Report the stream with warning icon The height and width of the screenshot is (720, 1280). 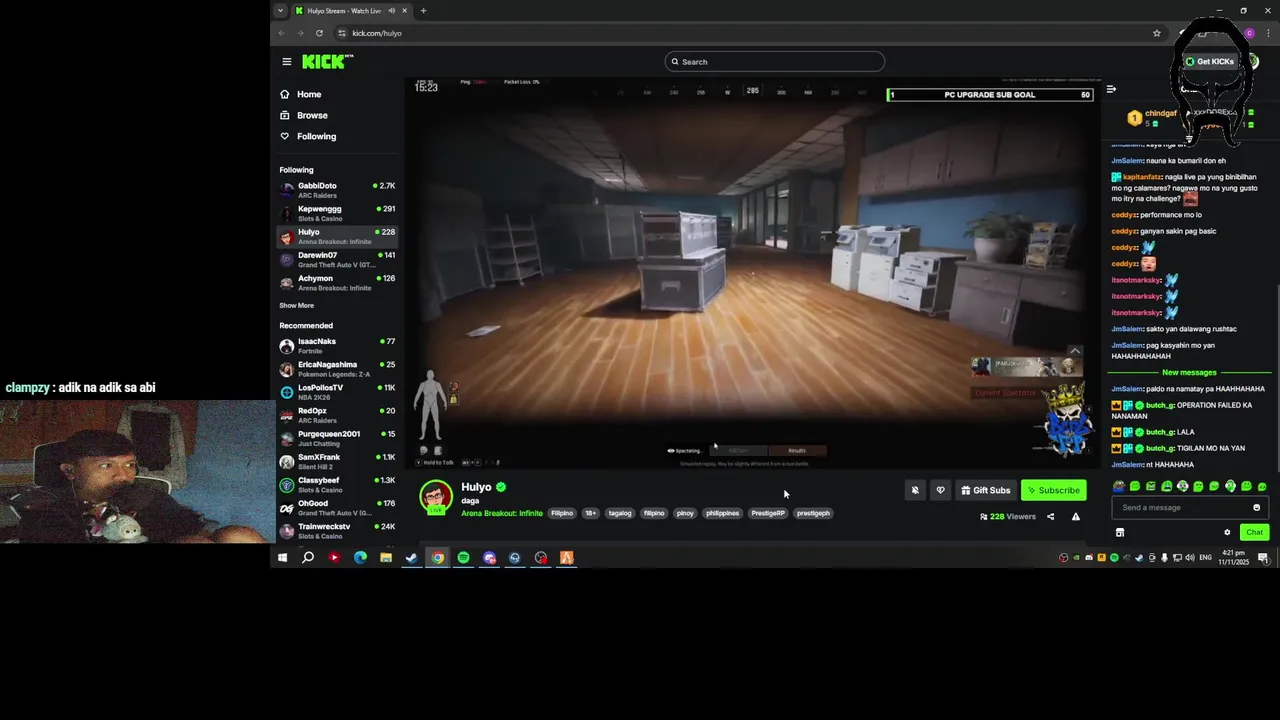tap(1076, 517)
